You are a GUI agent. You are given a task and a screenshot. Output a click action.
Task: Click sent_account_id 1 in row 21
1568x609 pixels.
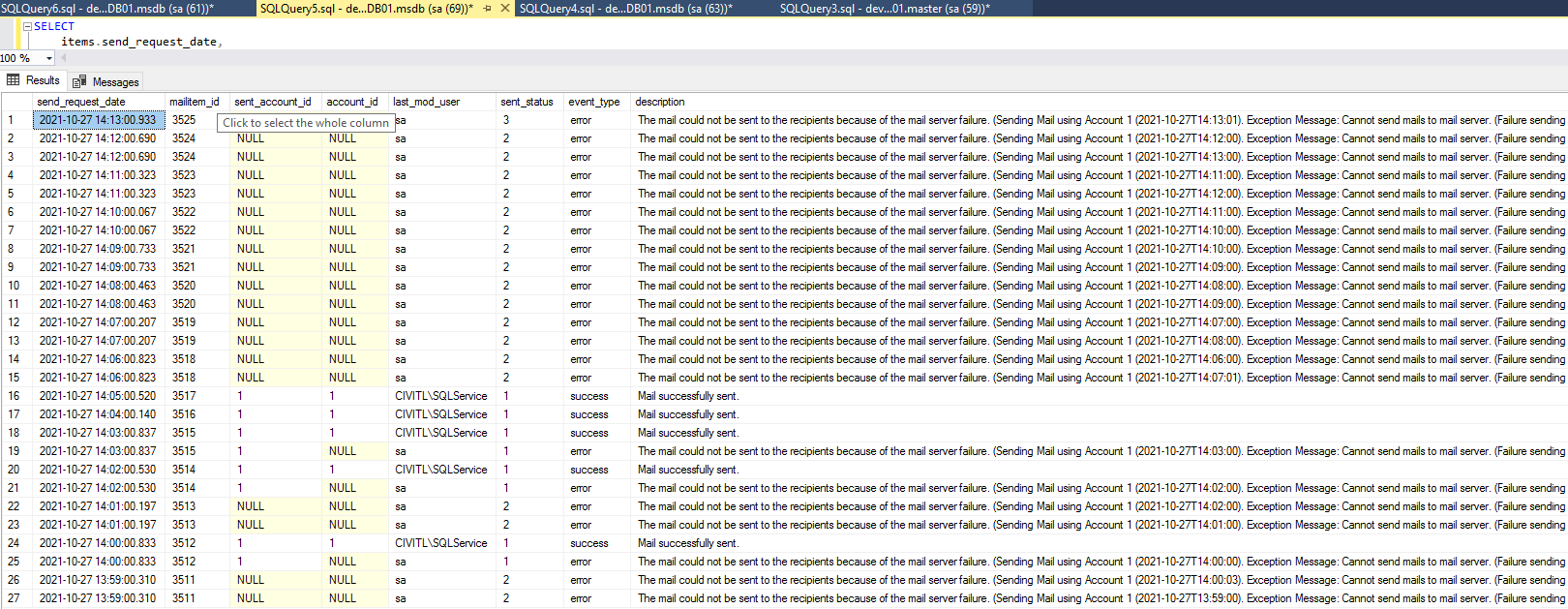[276, 488]
